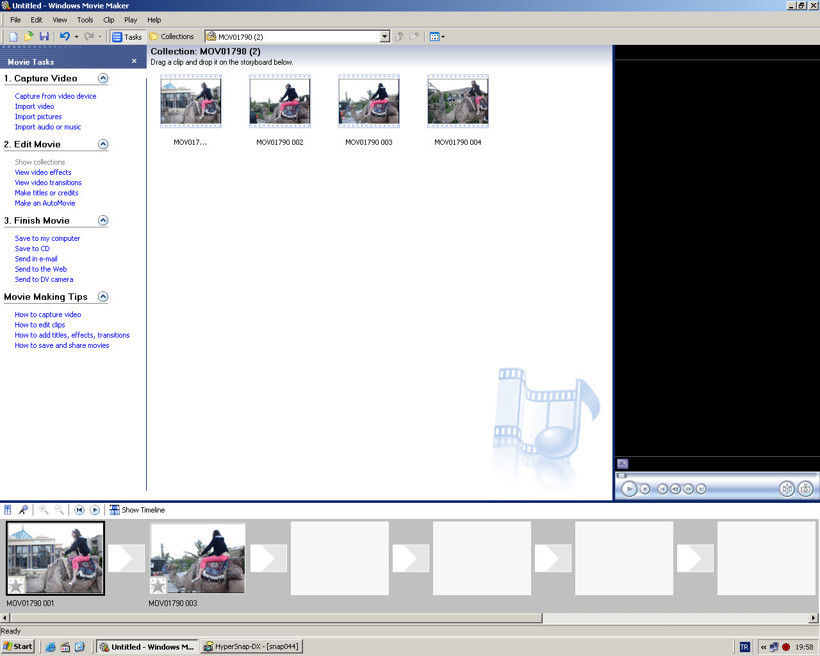Click Import video link
The width and height of the screenshot is (820, 656).
tap(34, 106)
